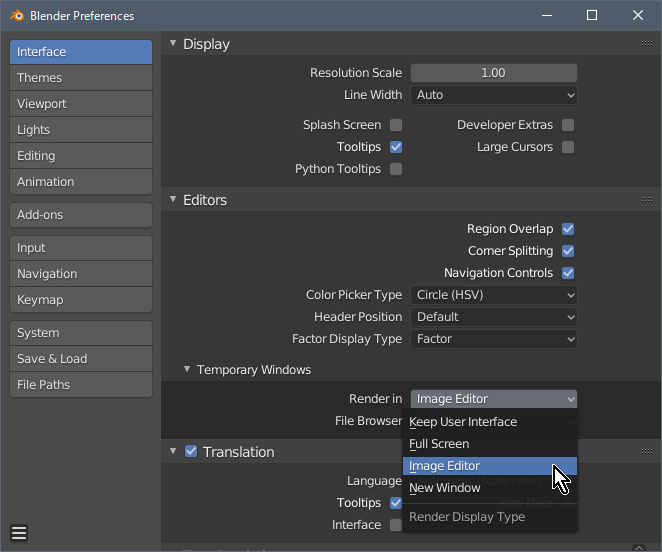The height and width of the screenshot is (552, 662).
Task: Disable the Region Overlap checkbox
Action: (x=568, y=229)
